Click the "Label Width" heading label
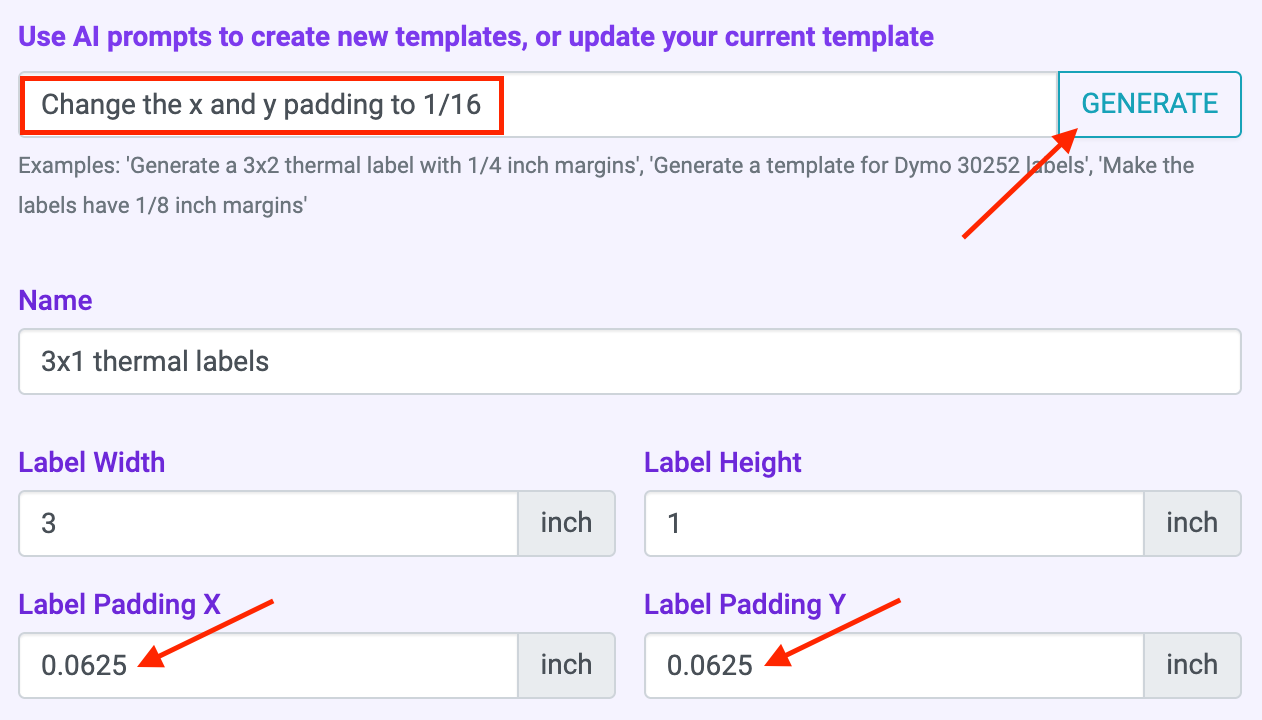 (x=92, y=463)
